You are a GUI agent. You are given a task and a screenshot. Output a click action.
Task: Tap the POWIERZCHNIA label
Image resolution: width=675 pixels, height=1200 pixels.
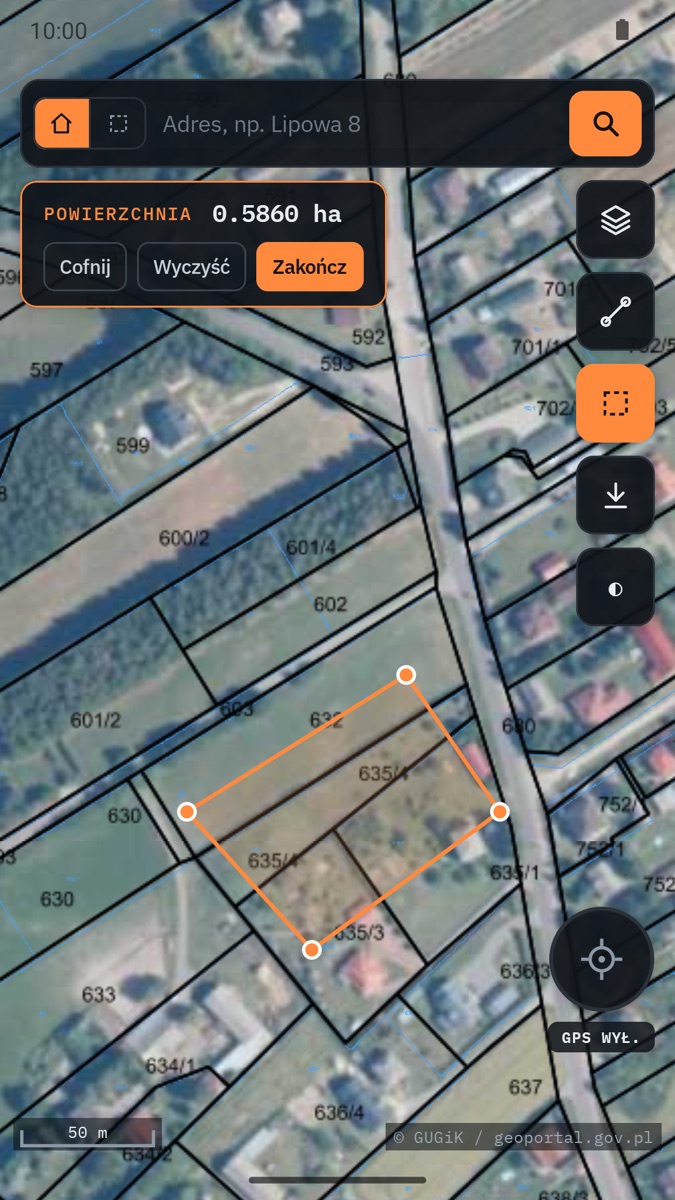click(x=118, y=214)
